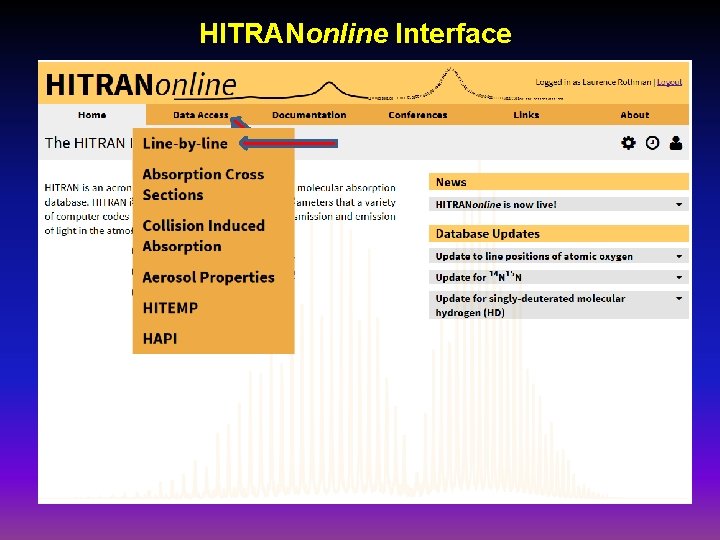
Task: Expand the singly-deuterated hydrogen update arrow
Action: [x=679, y=298]
